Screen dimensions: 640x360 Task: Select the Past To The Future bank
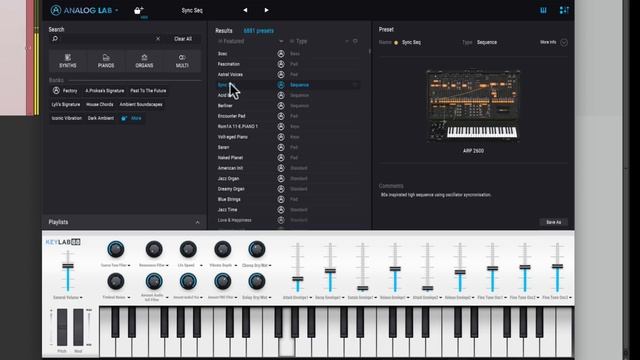(148, 91)
